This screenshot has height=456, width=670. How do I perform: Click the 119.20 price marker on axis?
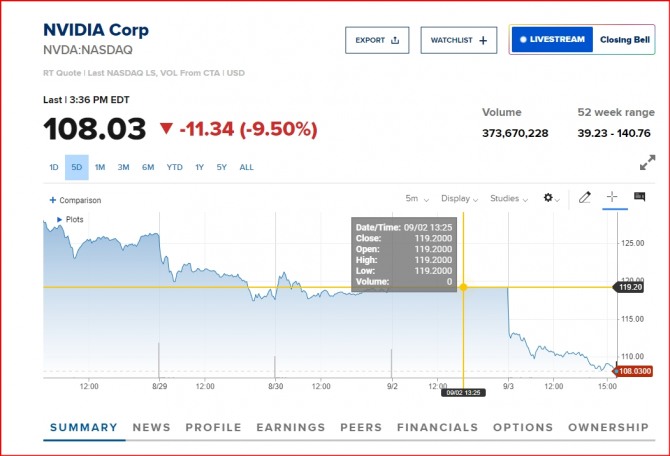[x=631, y=287]
